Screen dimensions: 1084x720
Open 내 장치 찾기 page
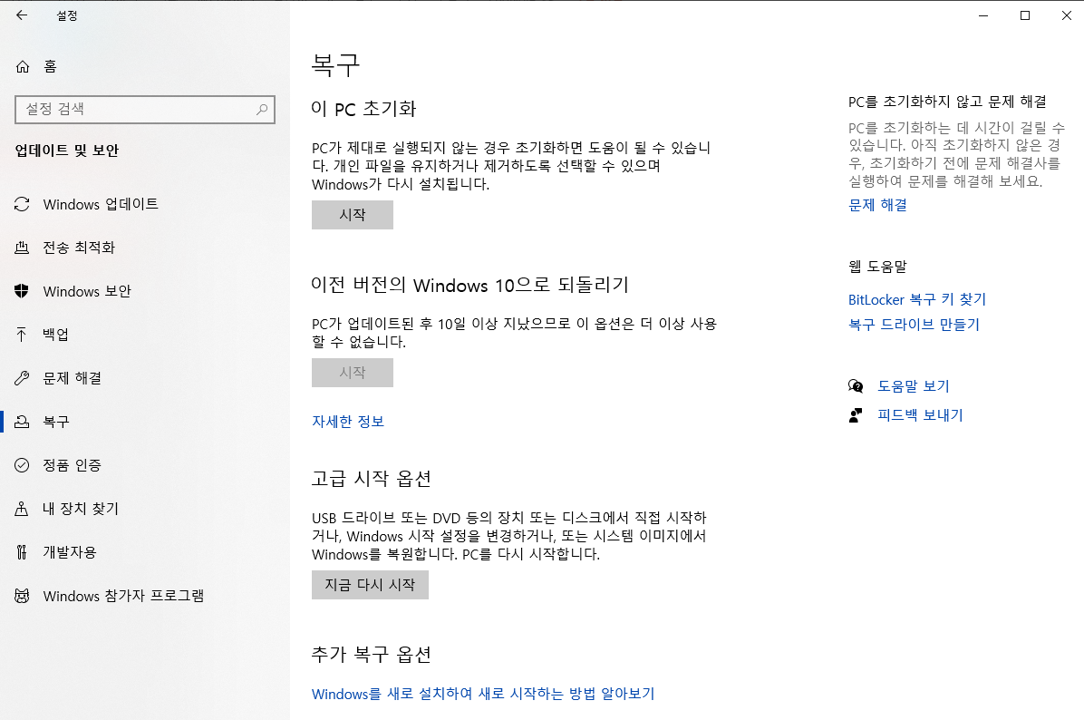(x=81, y=508)
